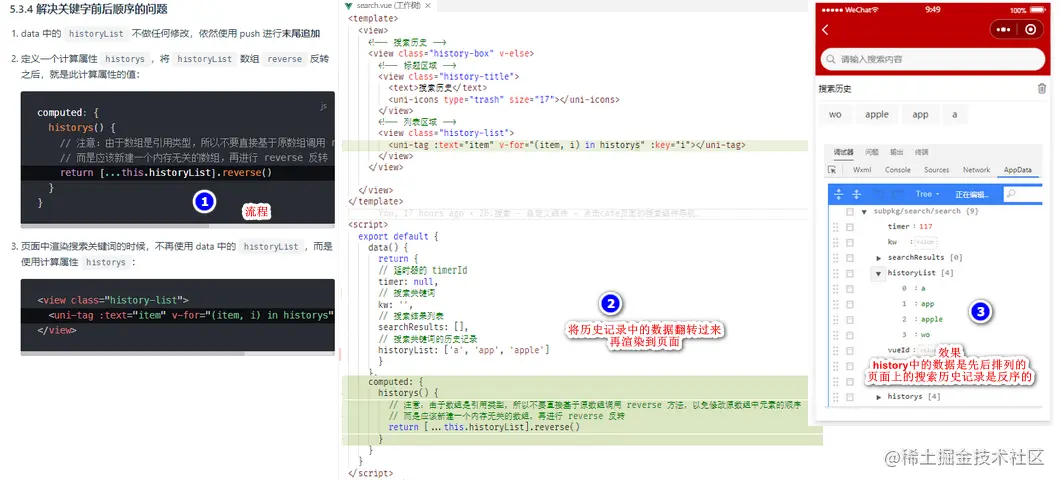Click the 'js' language label on code block

click(x=323, y=106)
